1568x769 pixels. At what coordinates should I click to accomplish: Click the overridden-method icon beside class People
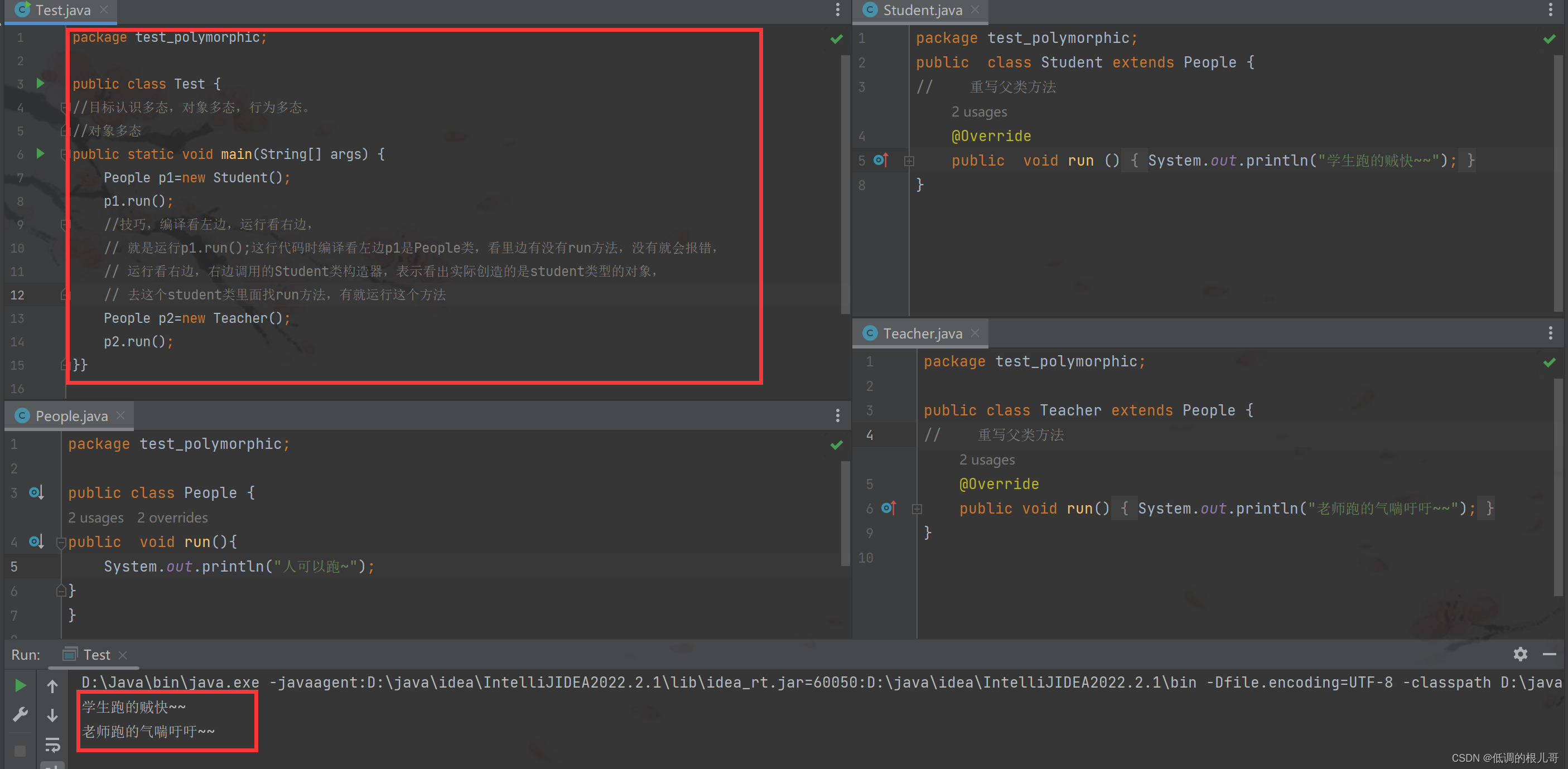[x=36, y=492]
